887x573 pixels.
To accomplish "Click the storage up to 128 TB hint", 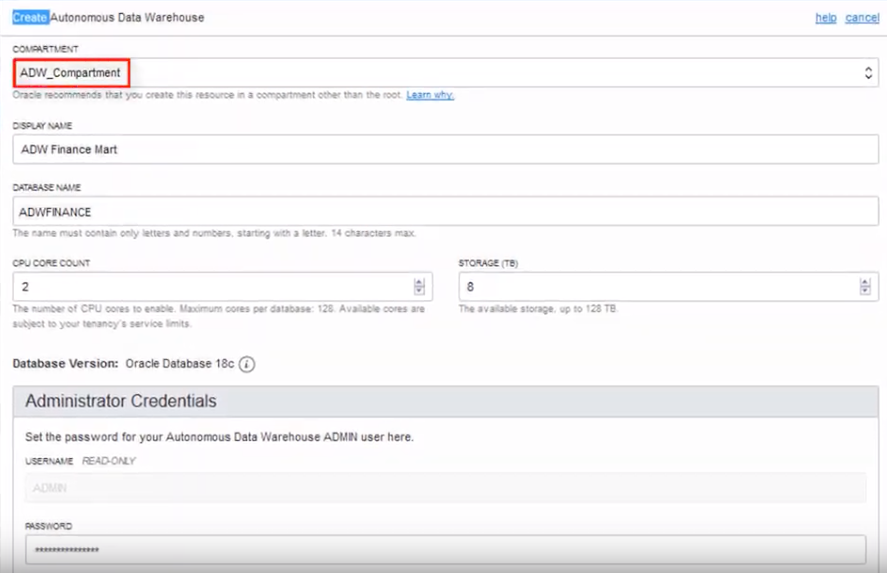I will [538, 309].
